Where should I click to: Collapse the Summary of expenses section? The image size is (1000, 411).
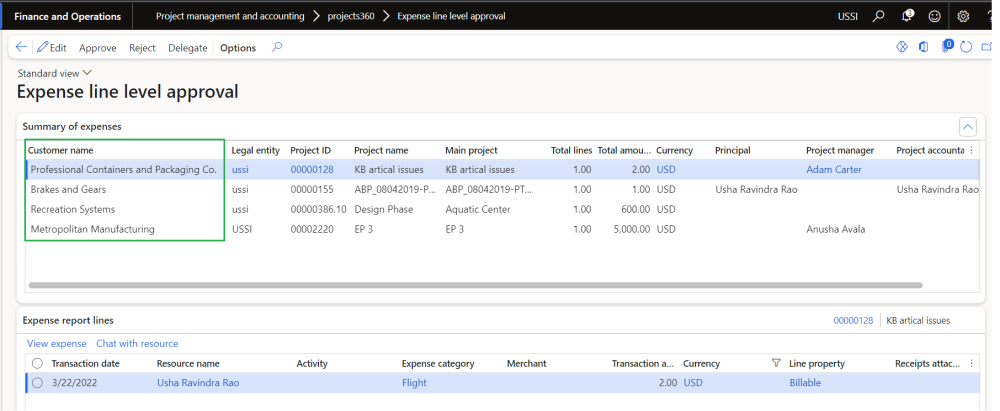[x=967, y=126]
